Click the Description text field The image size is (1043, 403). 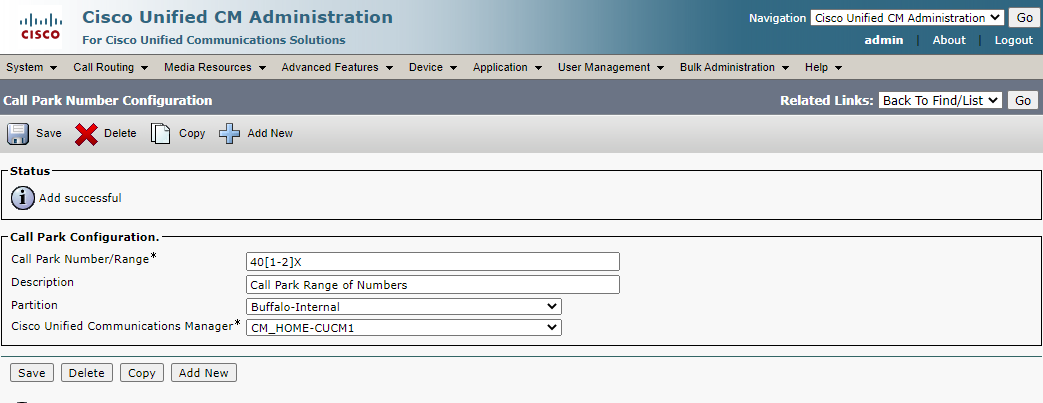tap(432, 285)
